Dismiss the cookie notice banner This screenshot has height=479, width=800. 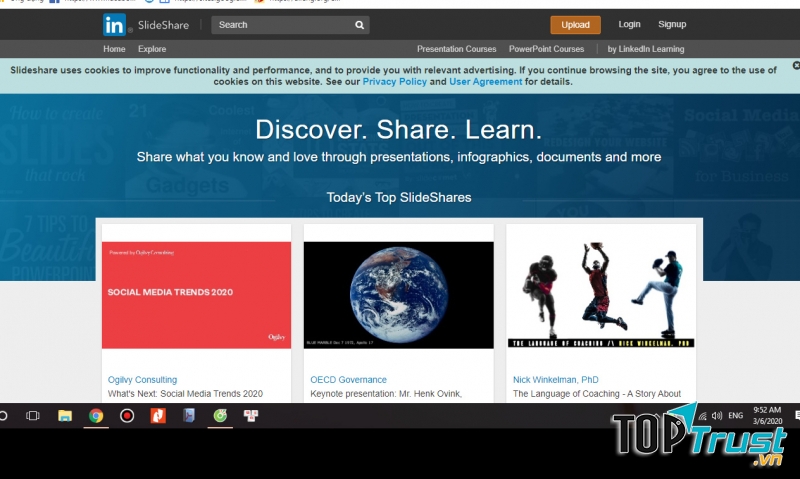(795, 65)
